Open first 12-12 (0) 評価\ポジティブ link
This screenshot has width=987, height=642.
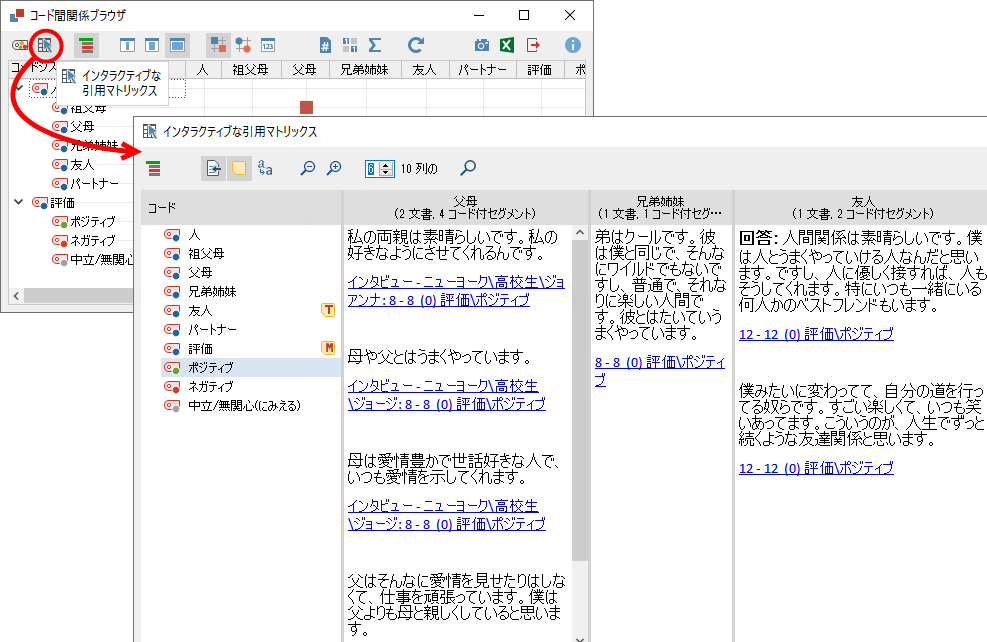coord(816,334)
